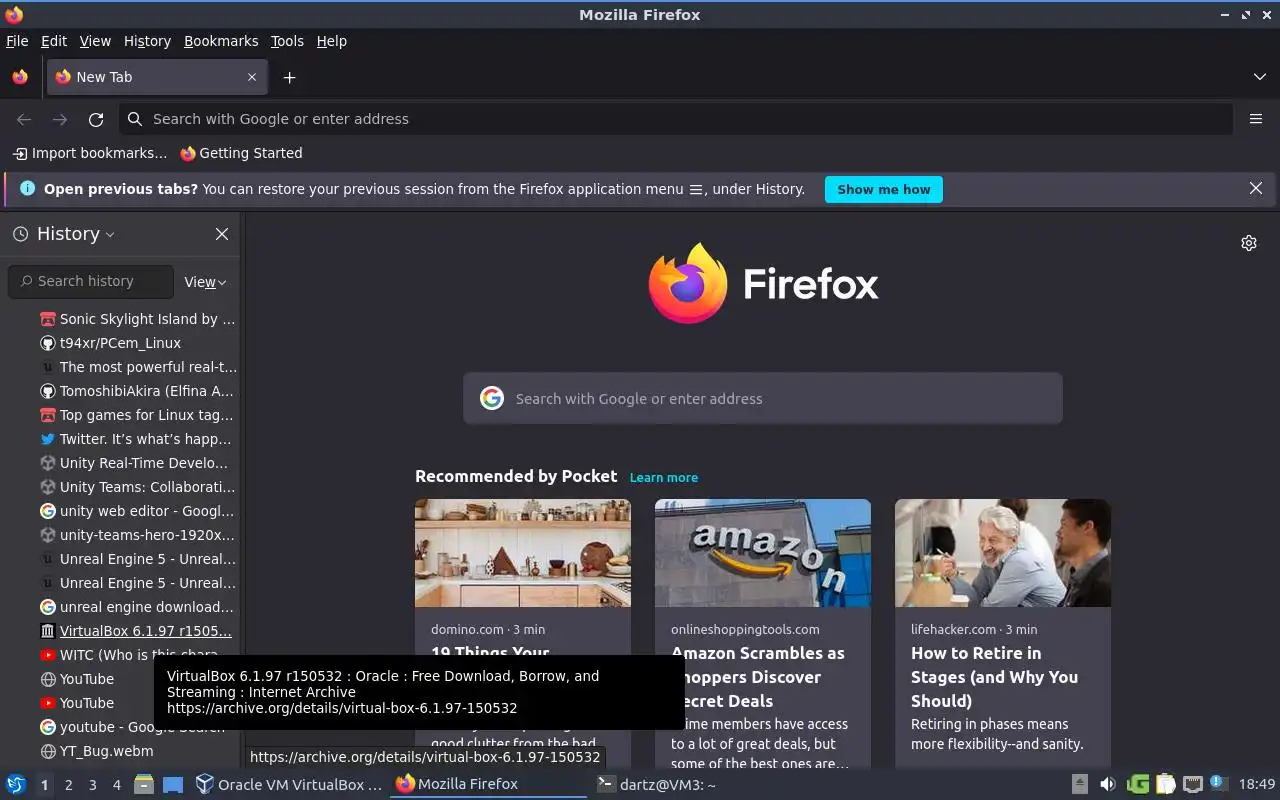Image resolution: width=1280 pixels, height=800 pixels.
Task: Switch to dartz@VM3 terminal taskbar window
Action: coord(657,784)
